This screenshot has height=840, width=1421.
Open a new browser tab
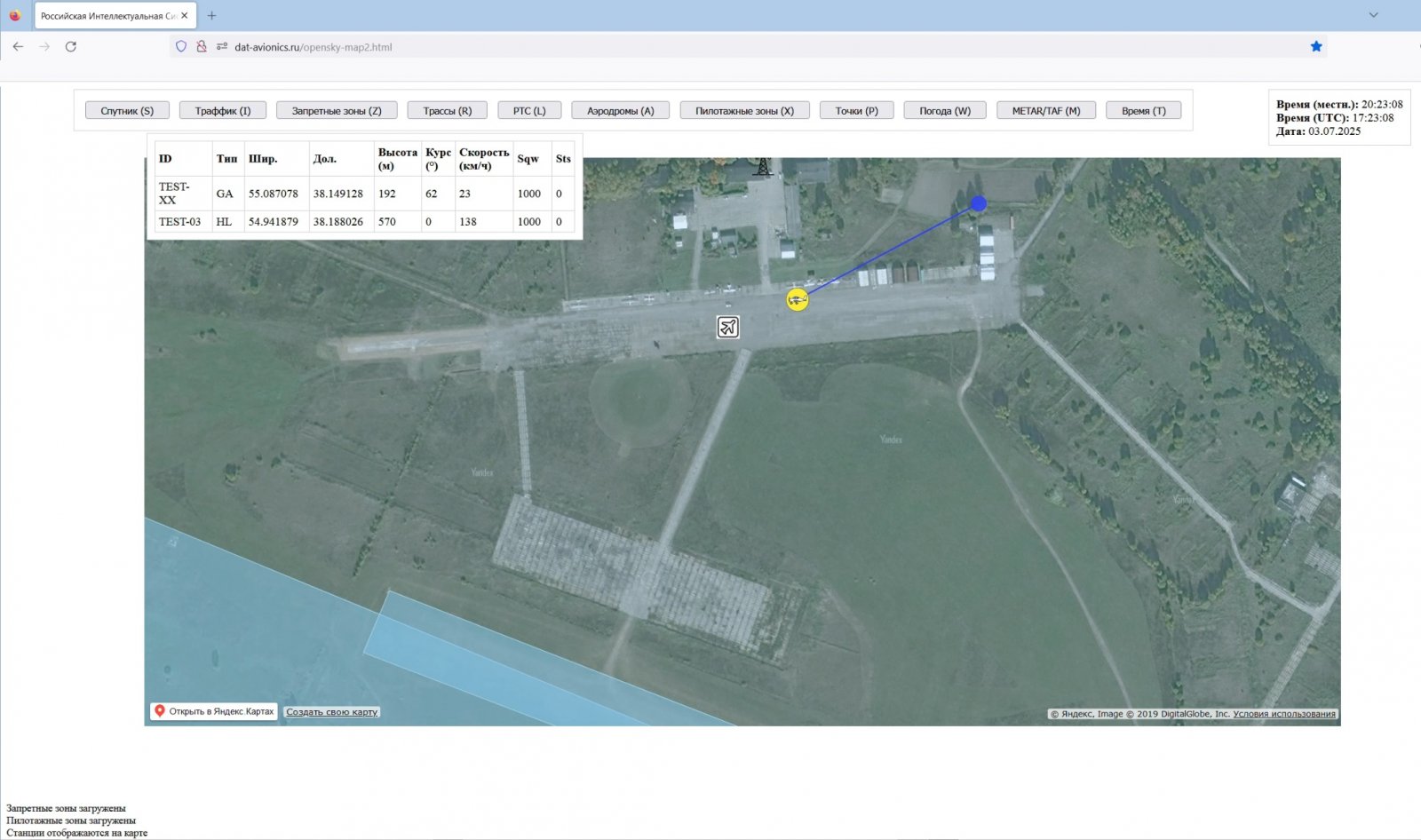click(x=211, y=15)
